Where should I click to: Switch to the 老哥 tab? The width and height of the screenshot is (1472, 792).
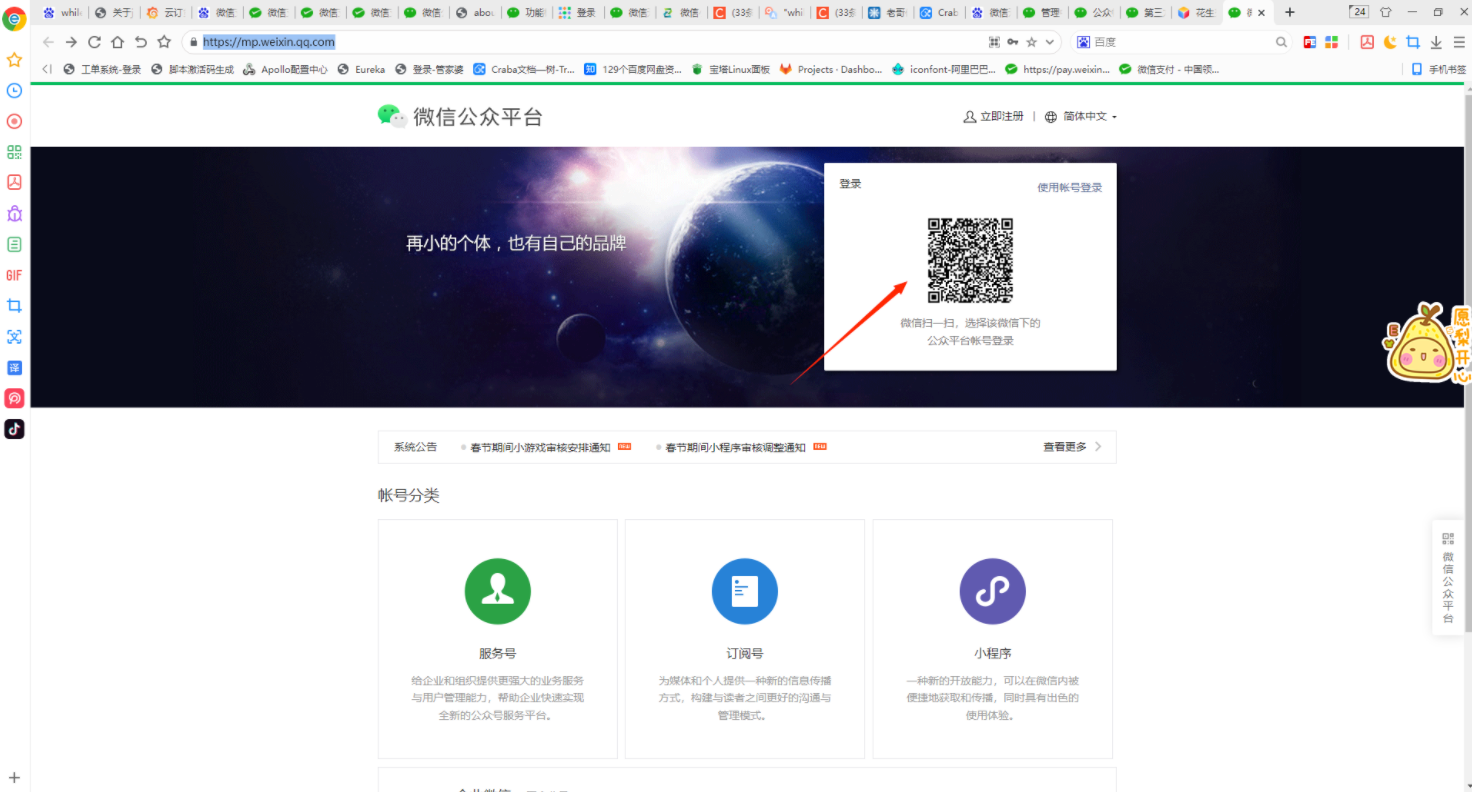coord(887,12)
